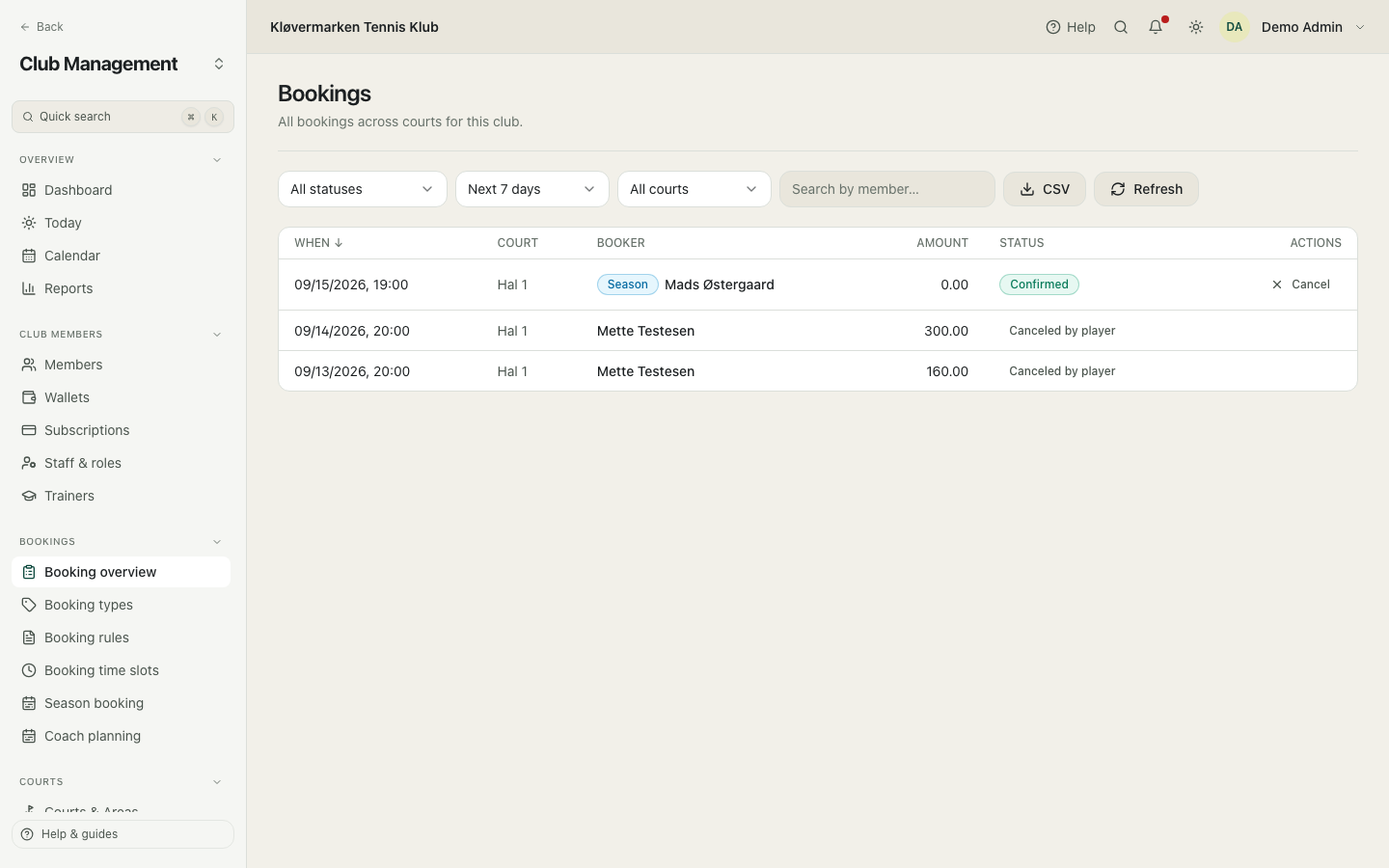The image size is (1389, 868).
Task: Click the Members people icon
Action: click(29, 365)
